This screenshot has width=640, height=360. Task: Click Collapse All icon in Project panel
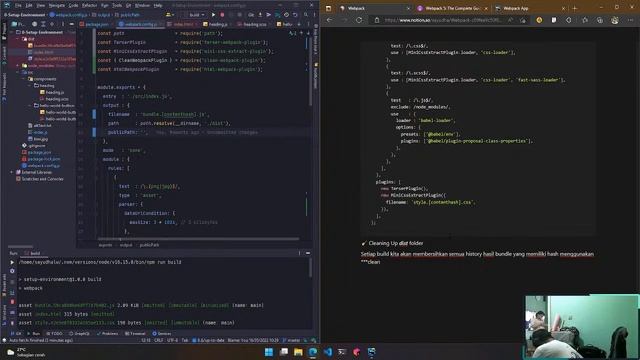(52, 24)
